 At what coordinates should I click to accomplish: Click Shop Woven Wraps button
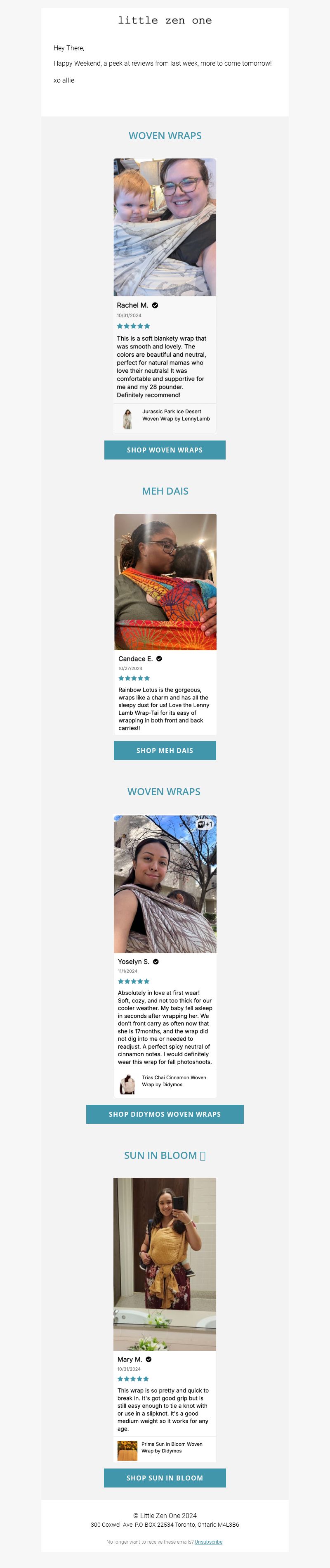(x=165, y=450)
